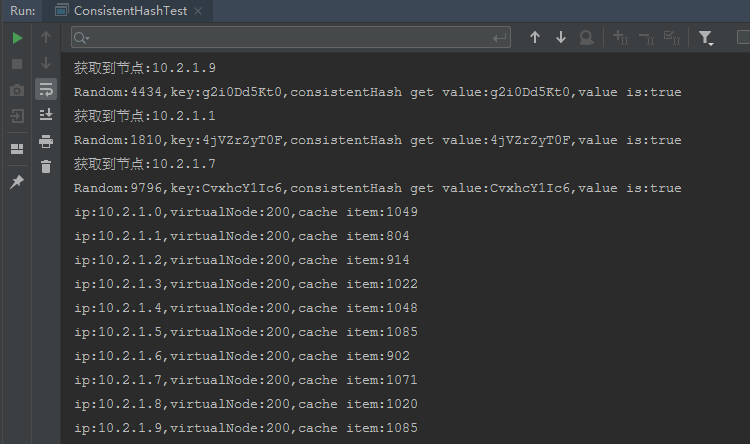Jump to next search occurrence arrow

[x=561, y=38]
